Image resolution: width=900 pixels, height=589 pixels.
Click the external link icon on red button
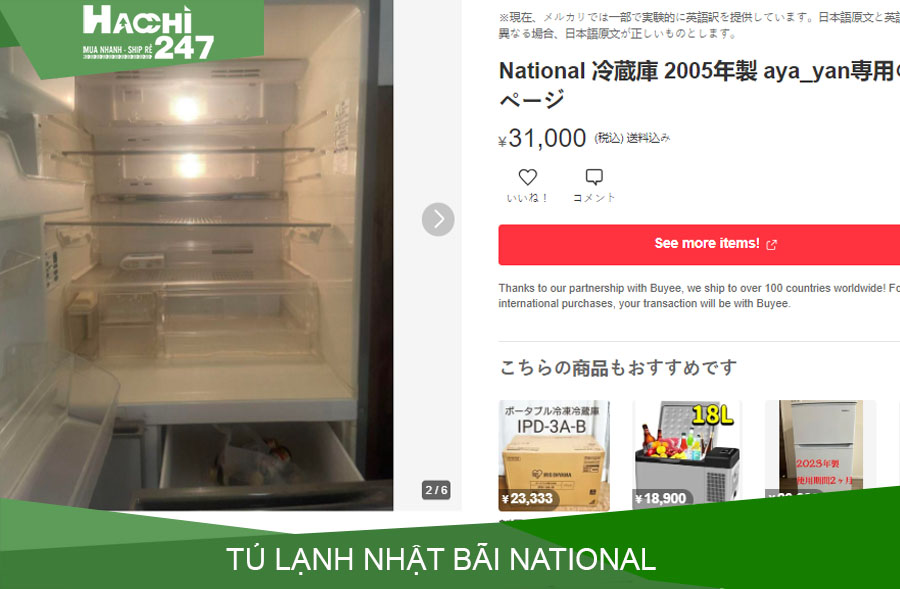(771, 245)
